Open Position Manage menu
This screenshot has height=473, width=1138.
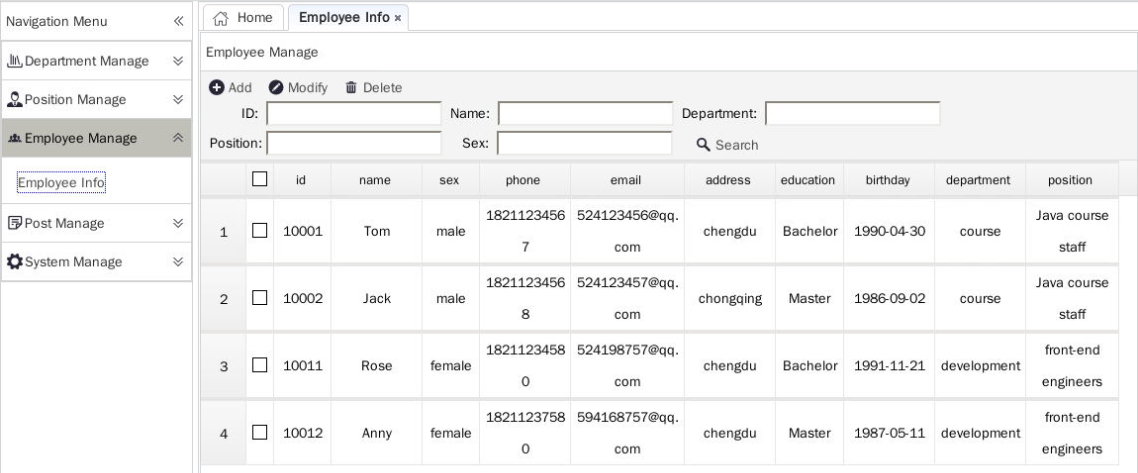tap(96, 99)
